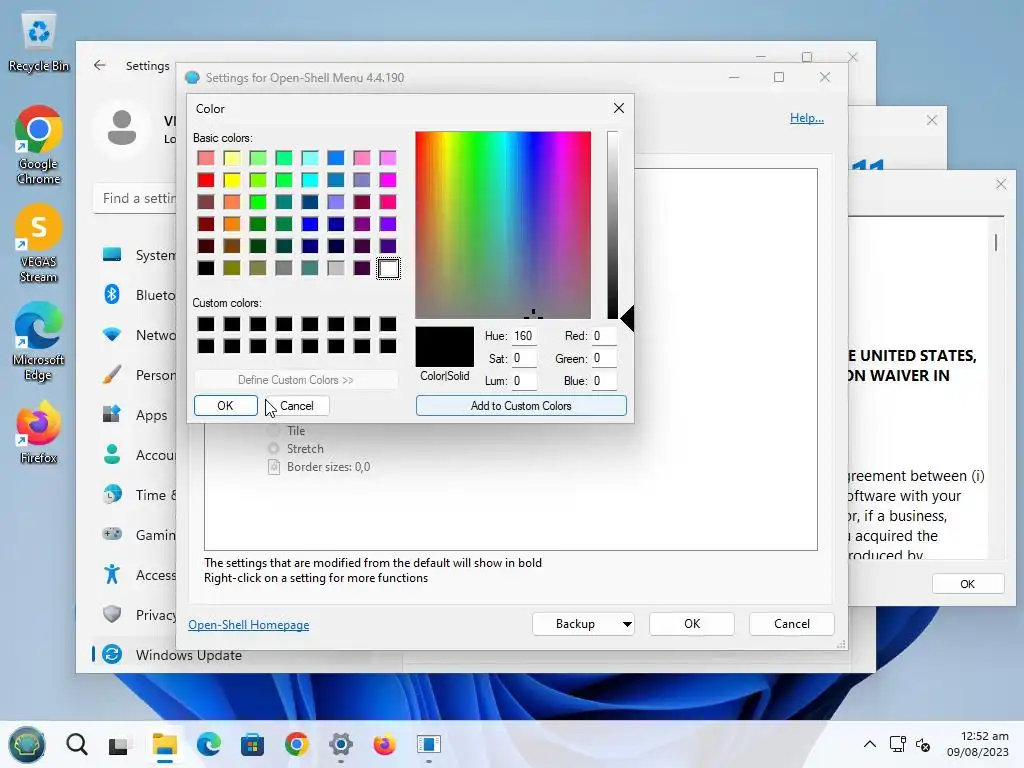The height and width of the screenshot is (768, 1024).
Task: Pick the white basic color swatch
Action: pos(388,268)
